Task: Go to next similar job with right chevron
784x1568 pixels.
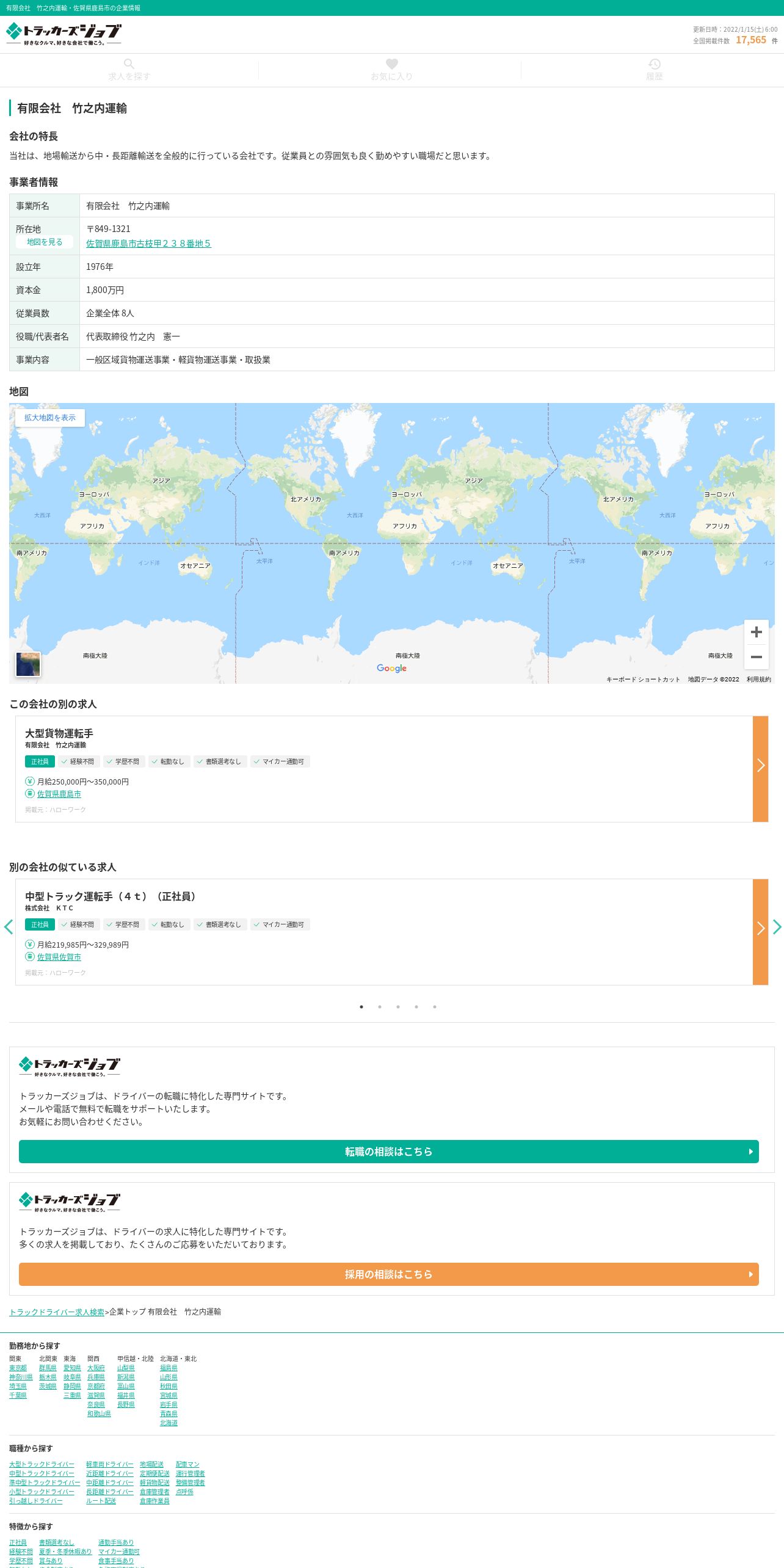Action: pos(777,927)
